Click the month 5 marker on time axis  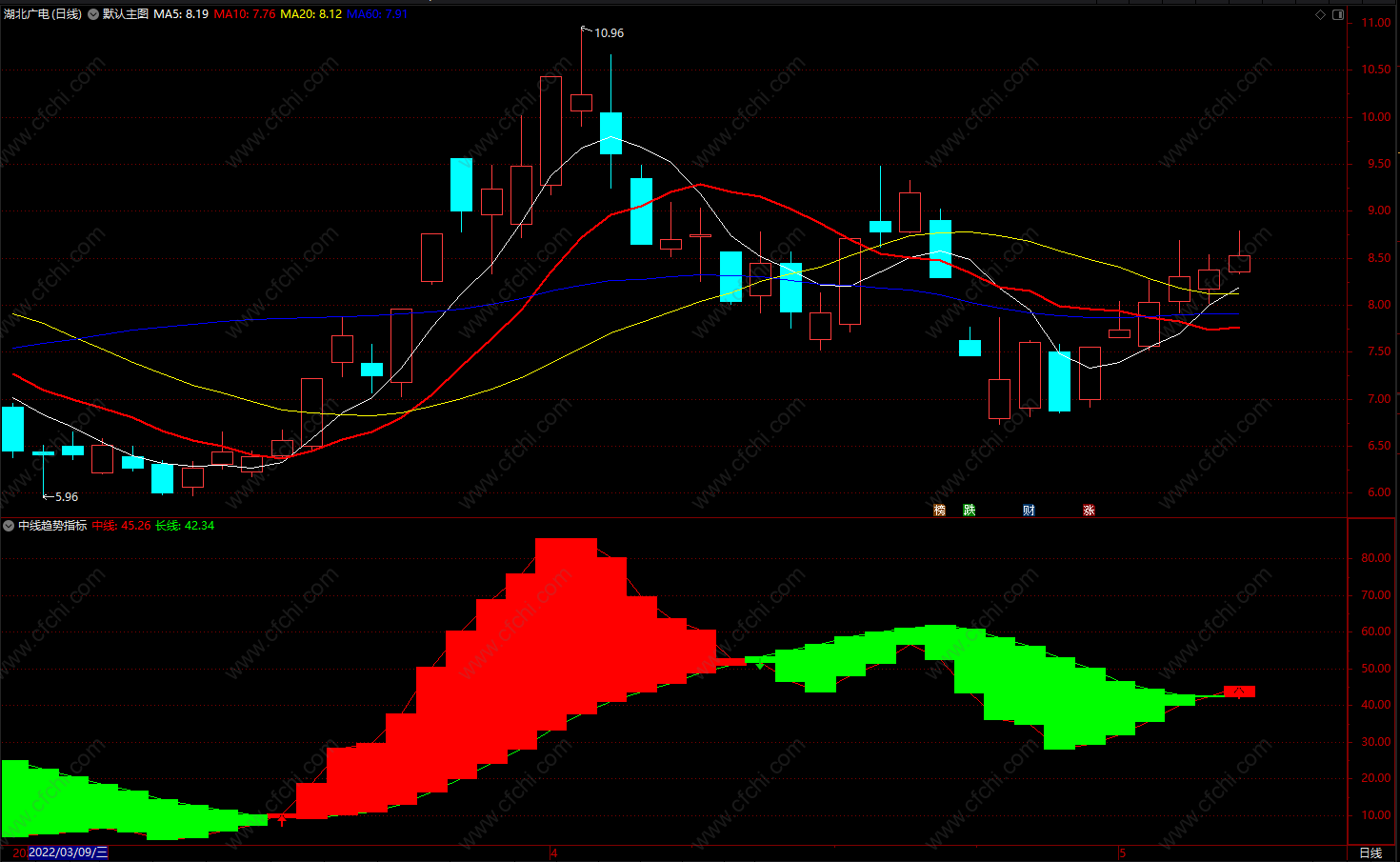[x=1122, y=852]
